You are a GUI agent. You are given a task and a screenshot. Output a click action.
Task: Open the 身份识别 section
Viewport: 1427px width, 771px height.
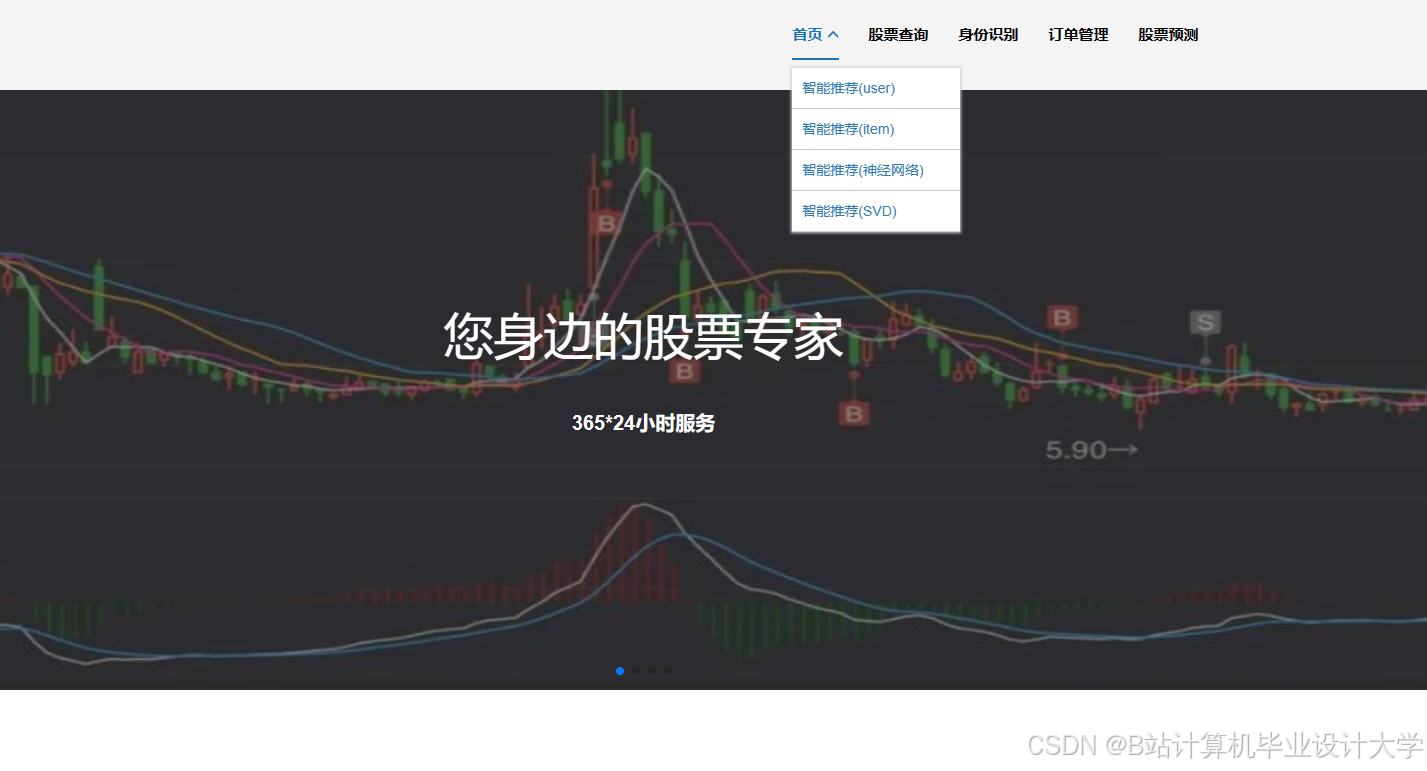[987, 34]
